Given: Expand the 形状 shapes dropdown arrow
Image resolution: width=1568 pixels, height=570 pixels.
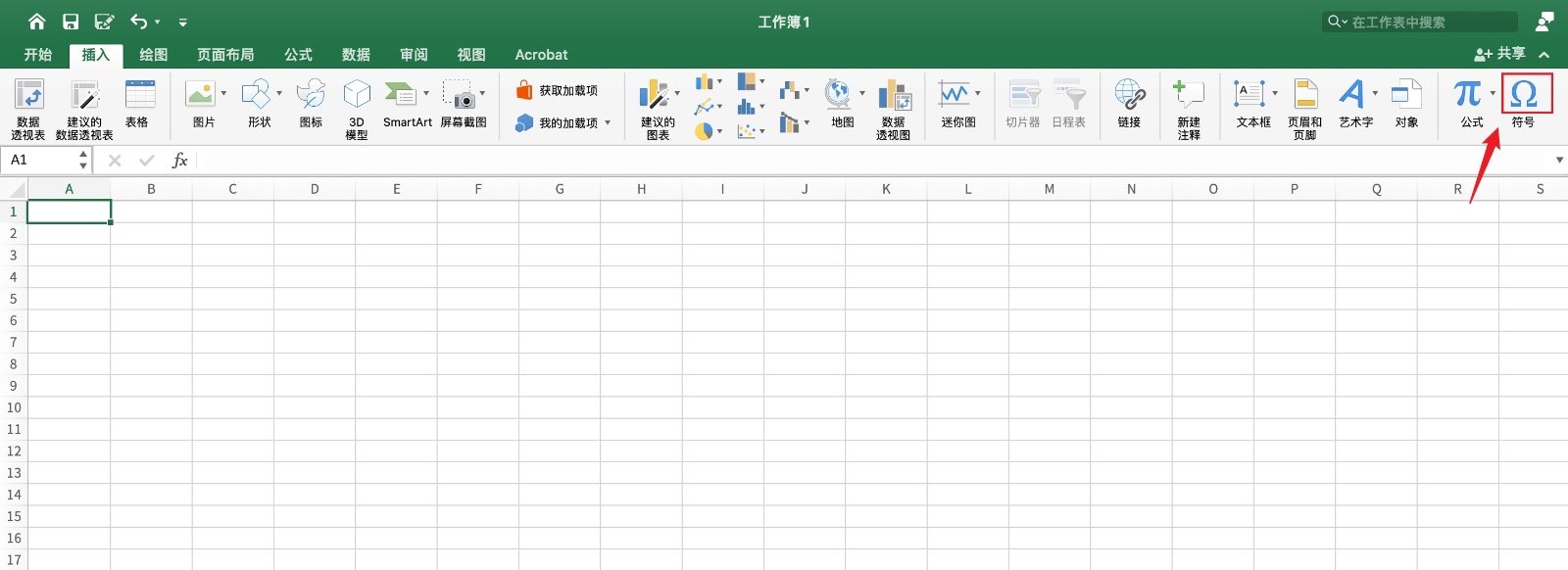Looking at the screenshot, I should click(279, 94).
